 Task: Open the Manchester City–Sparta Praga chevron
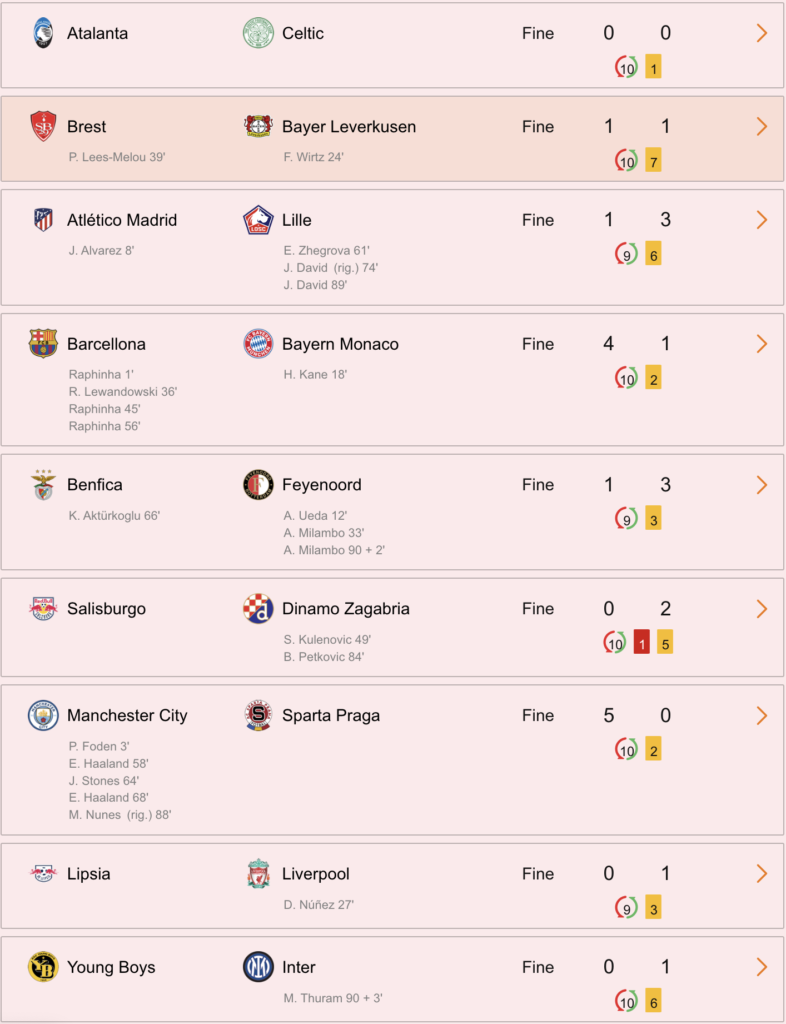761,716
